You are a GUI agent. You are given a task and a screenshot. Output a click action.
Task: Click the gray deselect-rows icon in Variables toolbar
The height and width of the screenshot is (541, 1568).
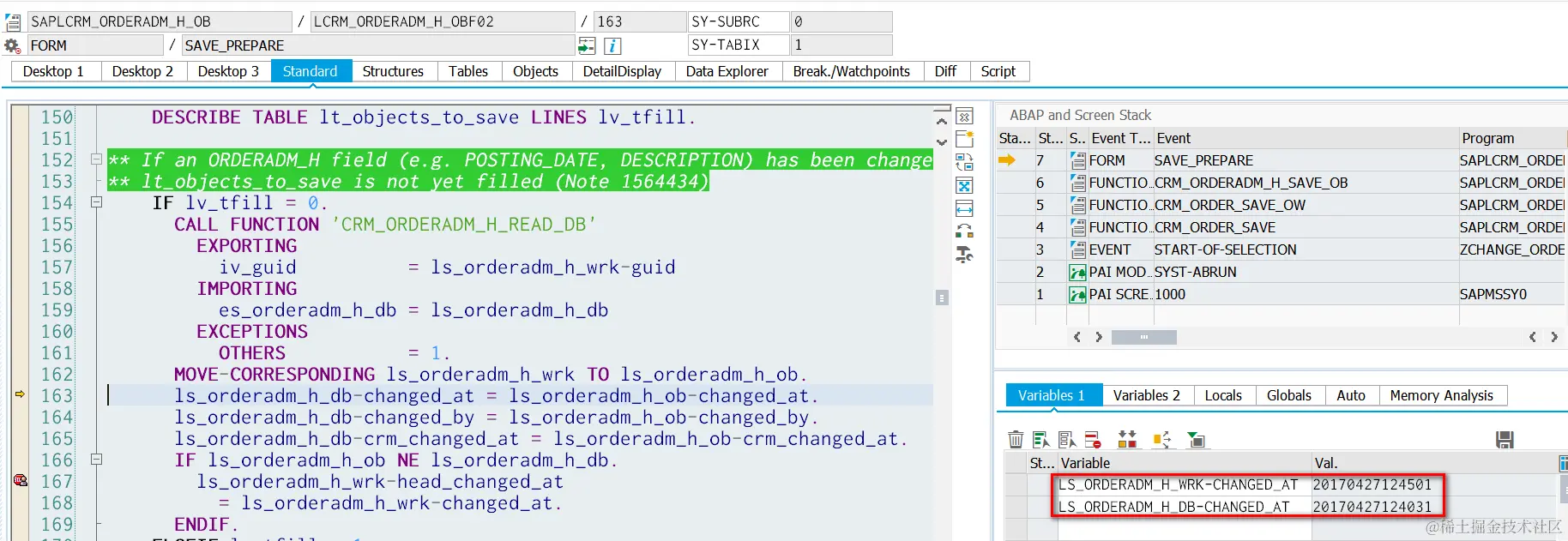tap(1067, 440)
